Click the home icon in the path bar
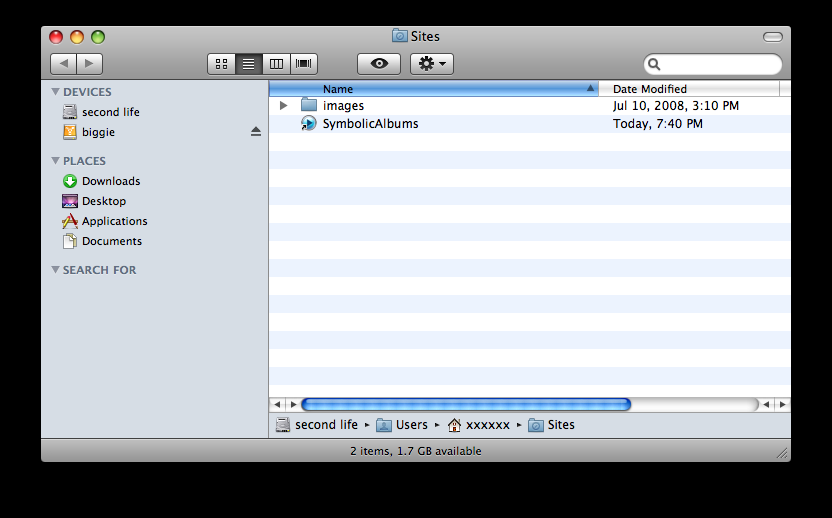 point(454,425)
